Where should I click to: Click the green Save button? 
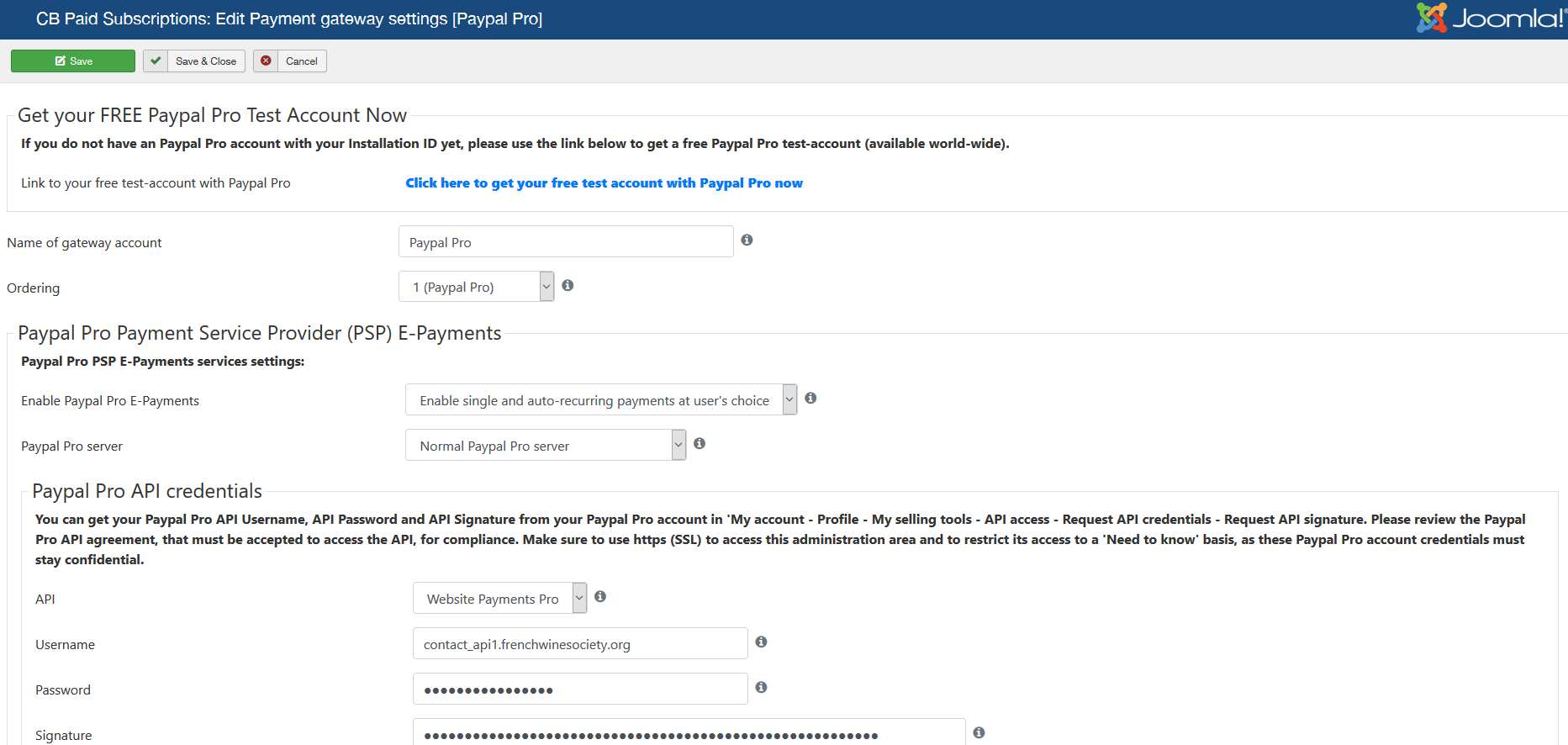[73, 61]
